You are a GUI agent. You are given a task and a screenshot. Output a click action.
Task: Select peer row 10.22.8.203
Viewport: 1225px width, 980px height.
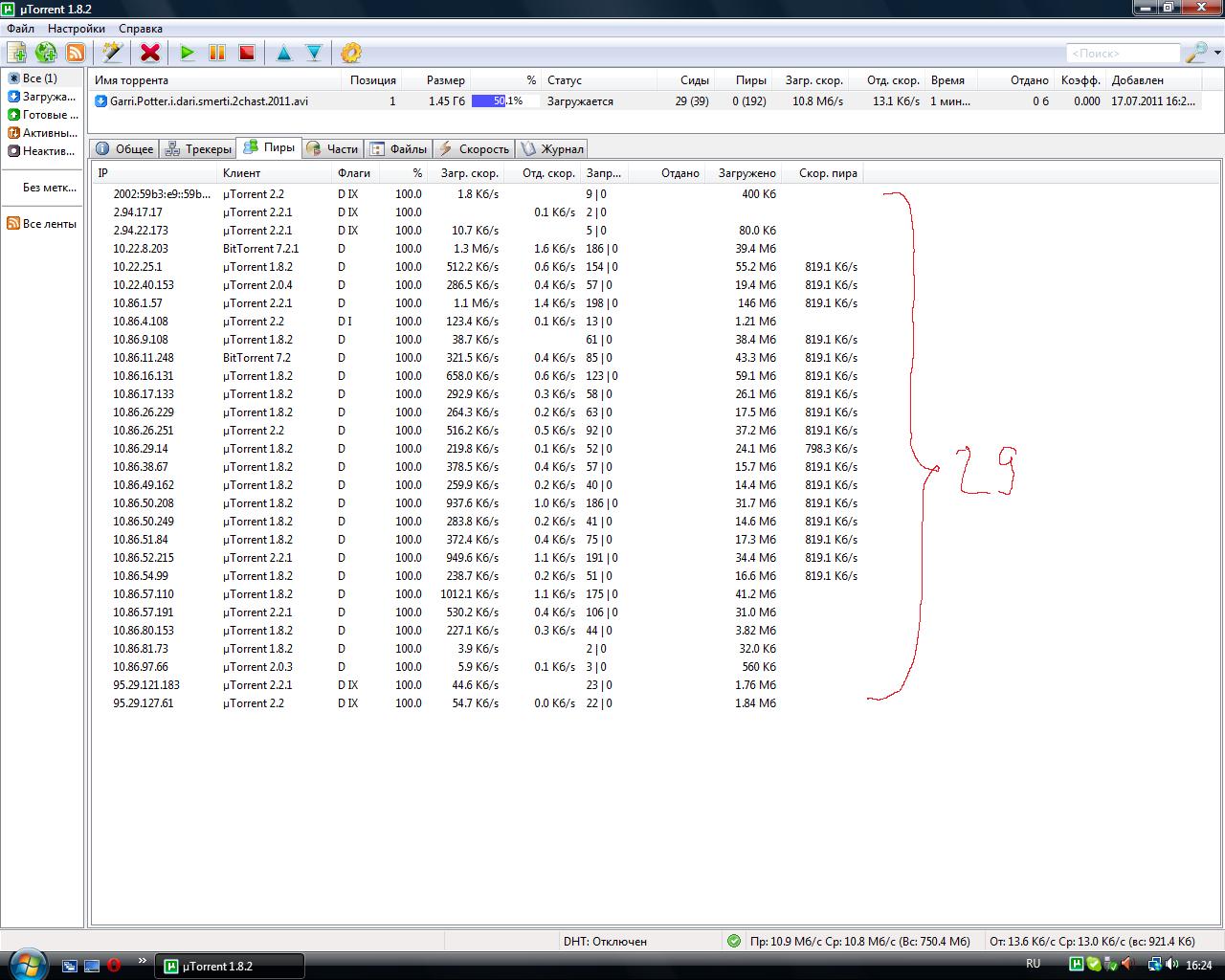[x=479, y=249]
